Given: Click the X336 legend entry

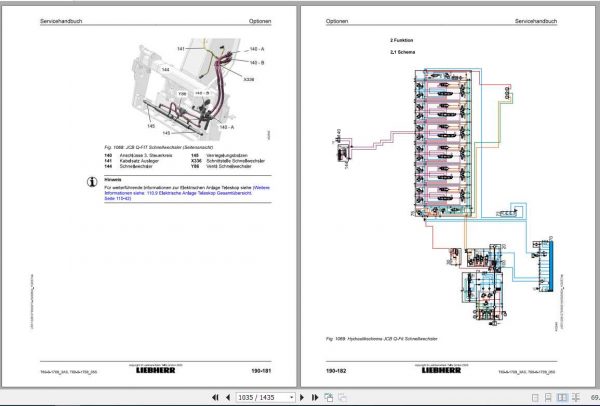Looking at the screenshot, I should (x=227, y=161).
